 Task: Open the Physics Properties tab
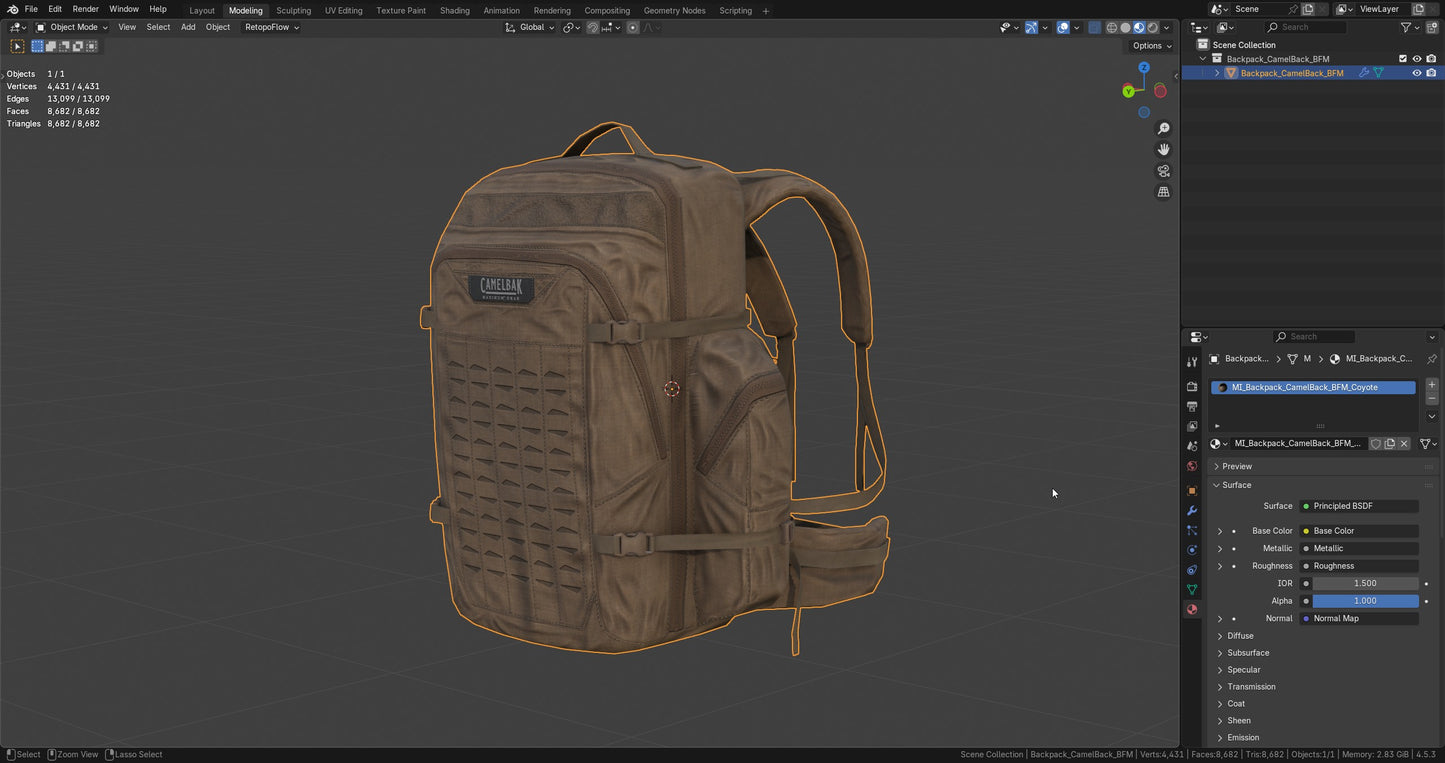point(1191,549)
